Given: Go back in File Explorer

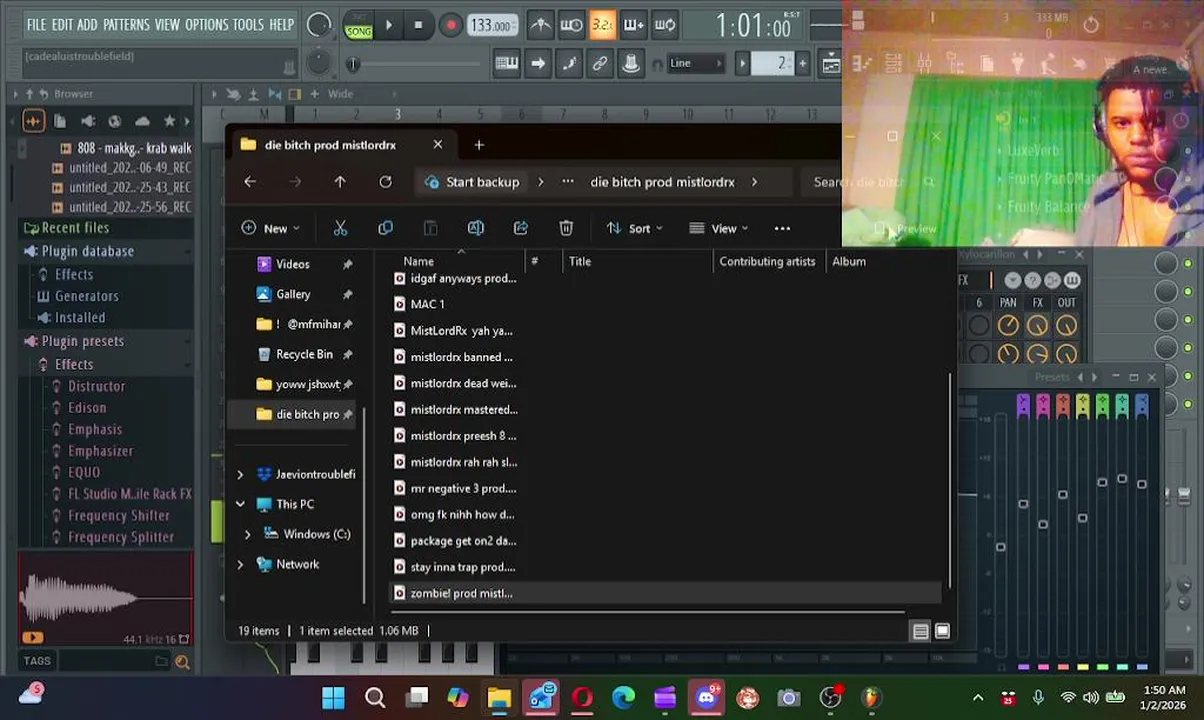Looking at the screenshot, I should pyautogui.click(x=250, y=182).
